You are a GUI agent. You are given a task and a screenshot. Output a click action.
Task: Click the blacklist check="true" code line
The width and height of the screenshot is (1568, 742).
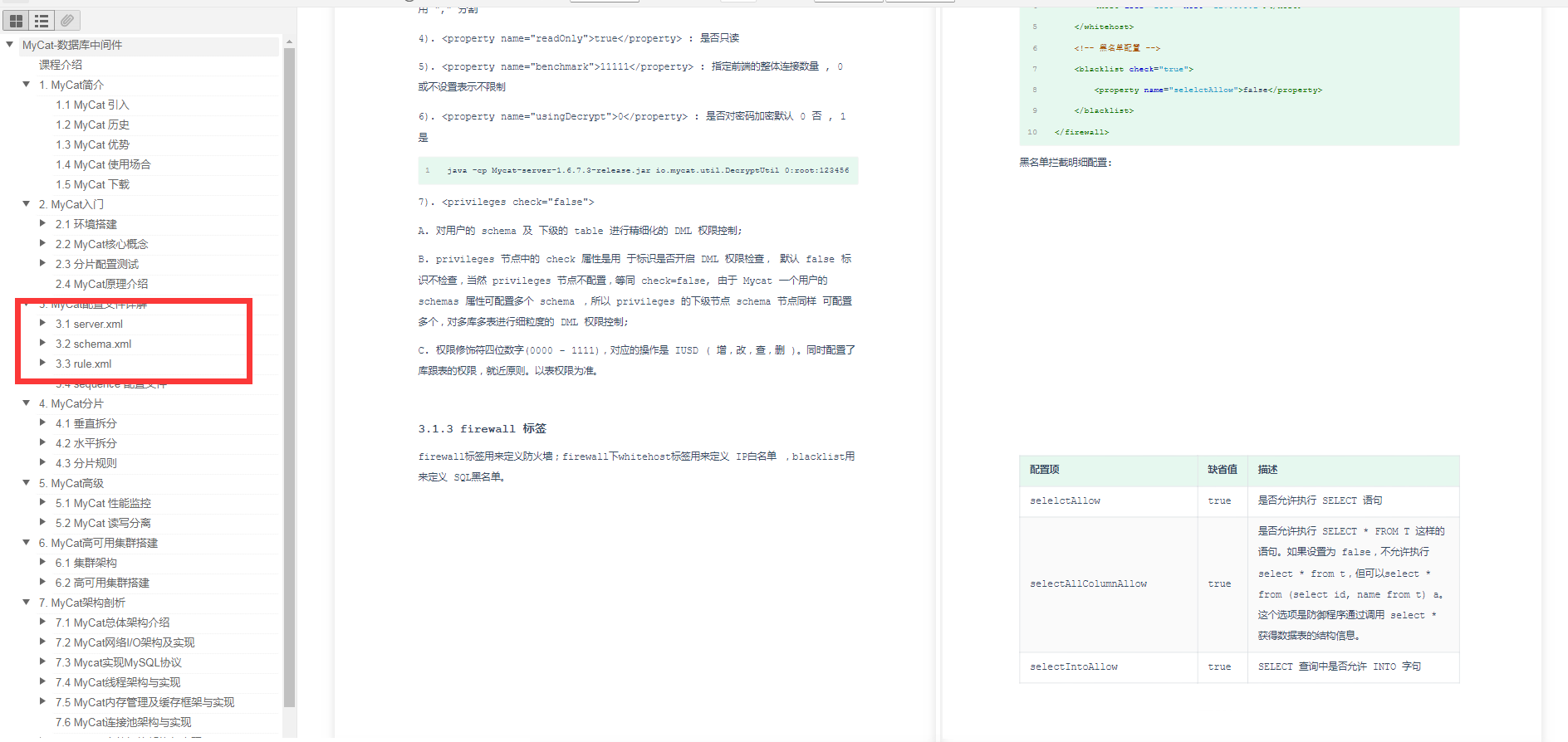1134,69
